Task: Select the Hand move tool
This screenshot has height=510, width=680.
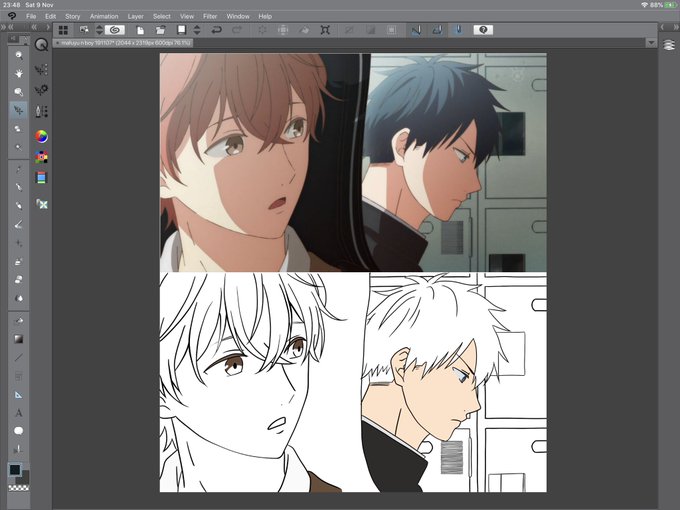Action: 19,74
